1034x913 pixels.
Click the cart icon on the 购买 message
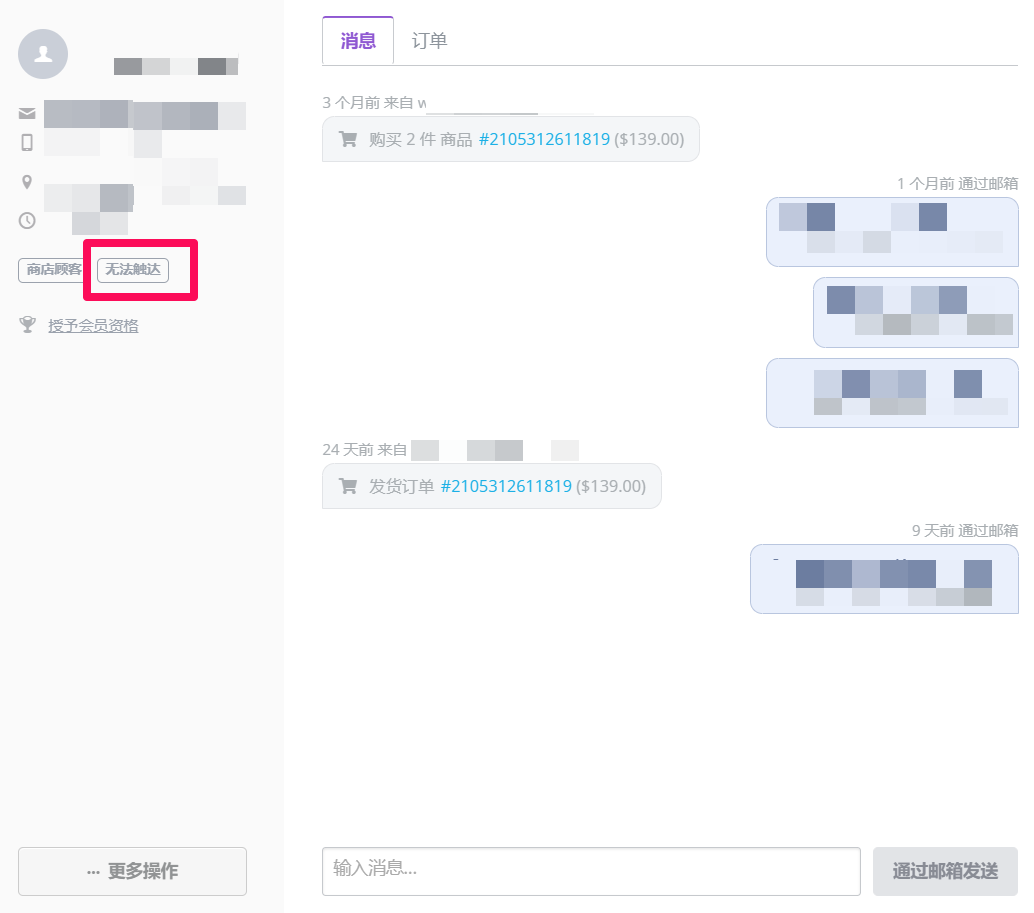(x=348, y=139)
